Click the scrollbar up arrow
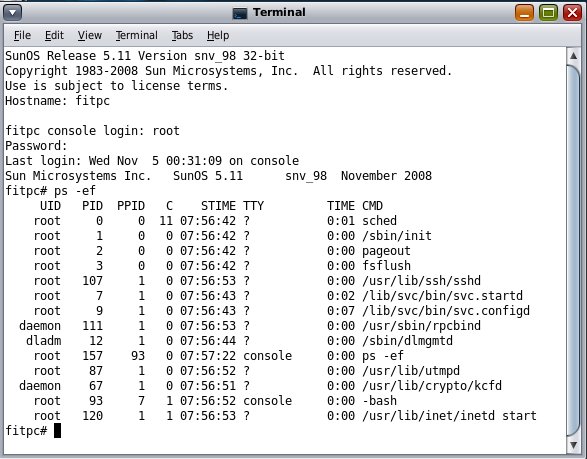Screen dimensions: 587x459 tap(574, 56)
